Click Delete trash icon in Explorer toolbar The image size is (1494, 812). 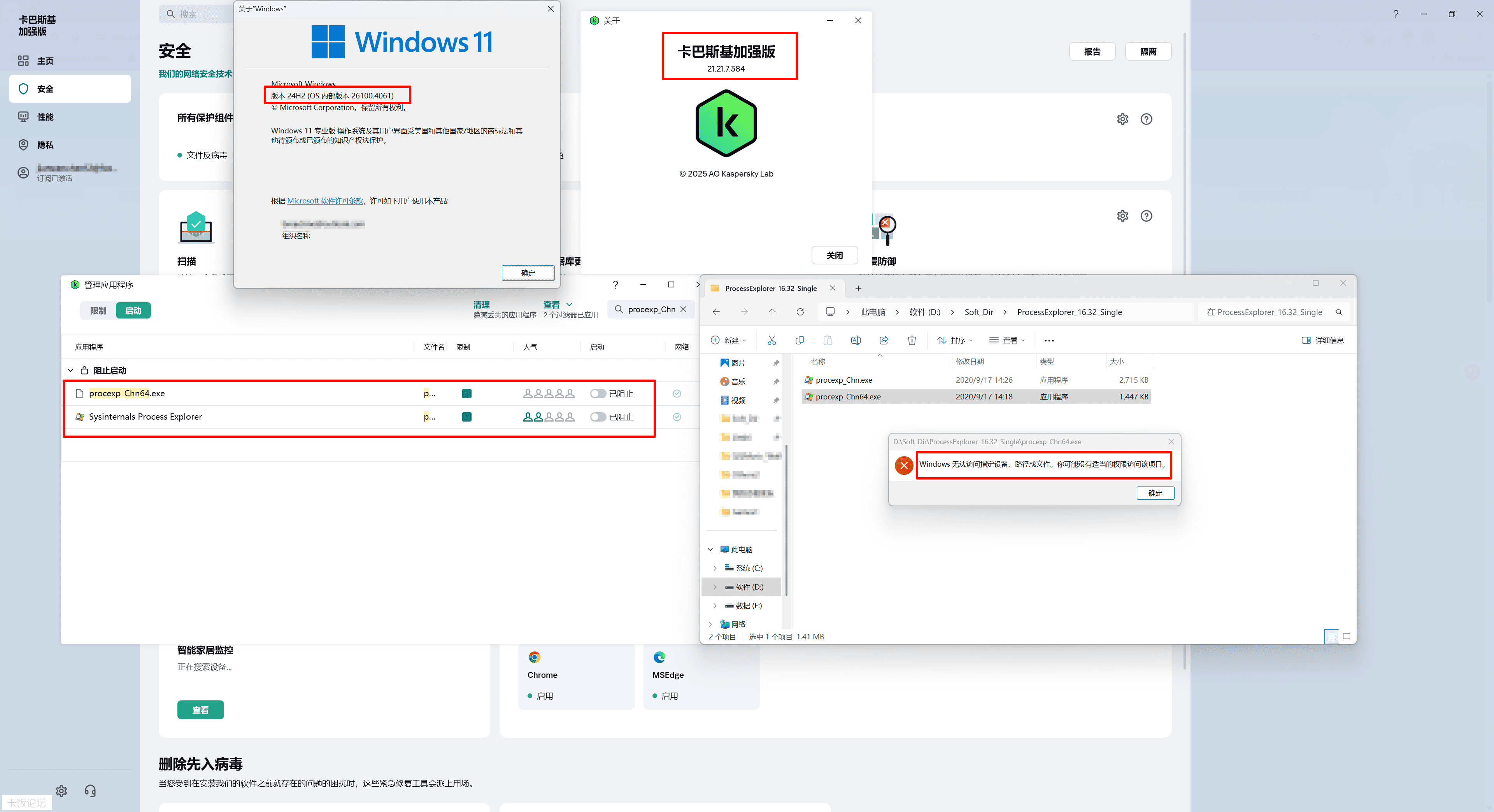tap(912, 340)
